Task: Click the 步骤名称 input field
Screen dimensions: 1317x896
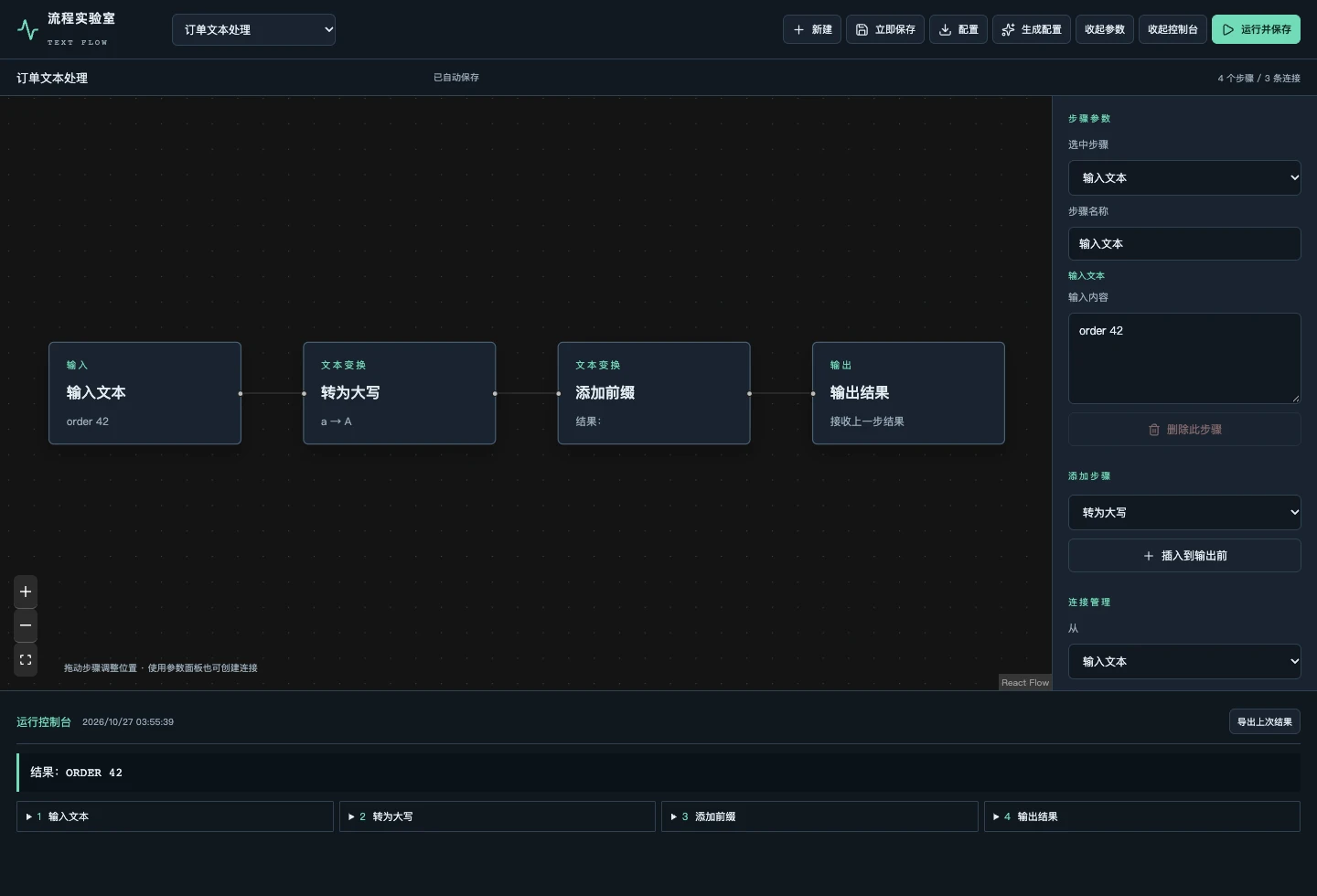Action: click(1184, 243)
